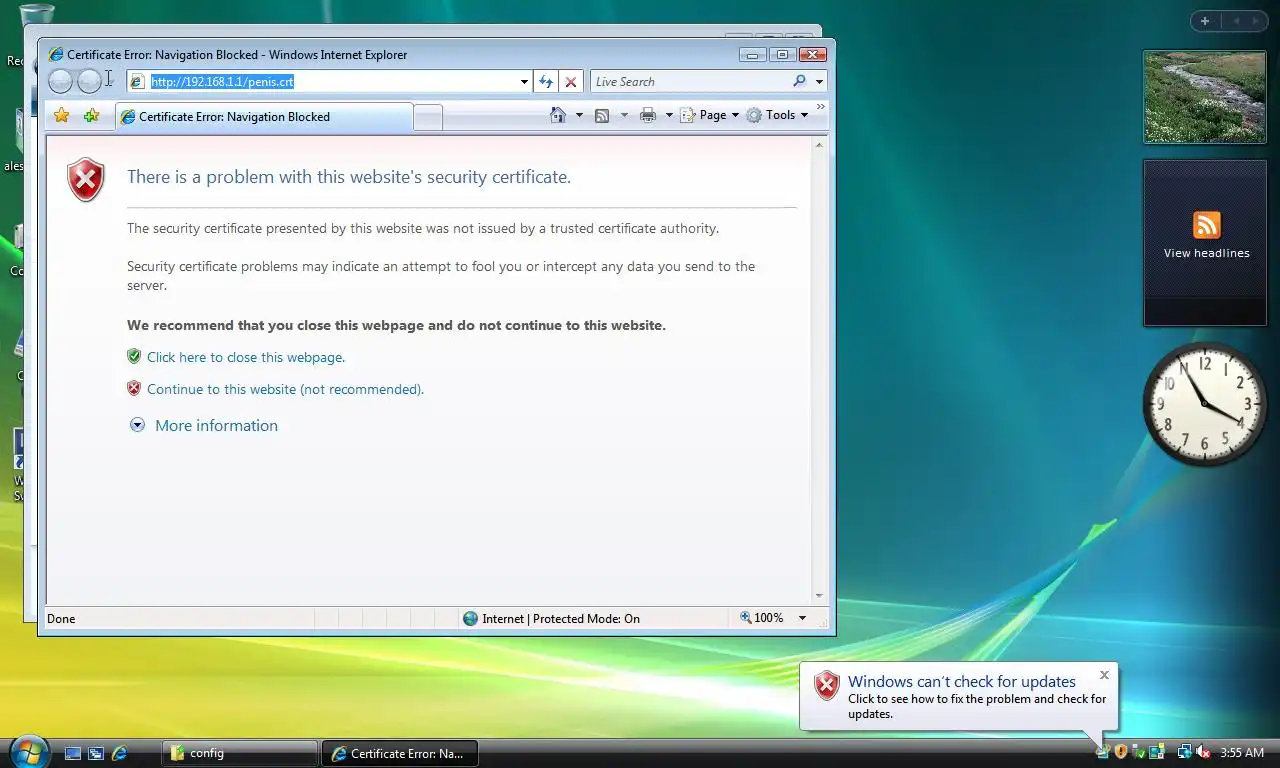Click the Refresh button next to address bar
1280x768 pixels.
click(546, 82)
